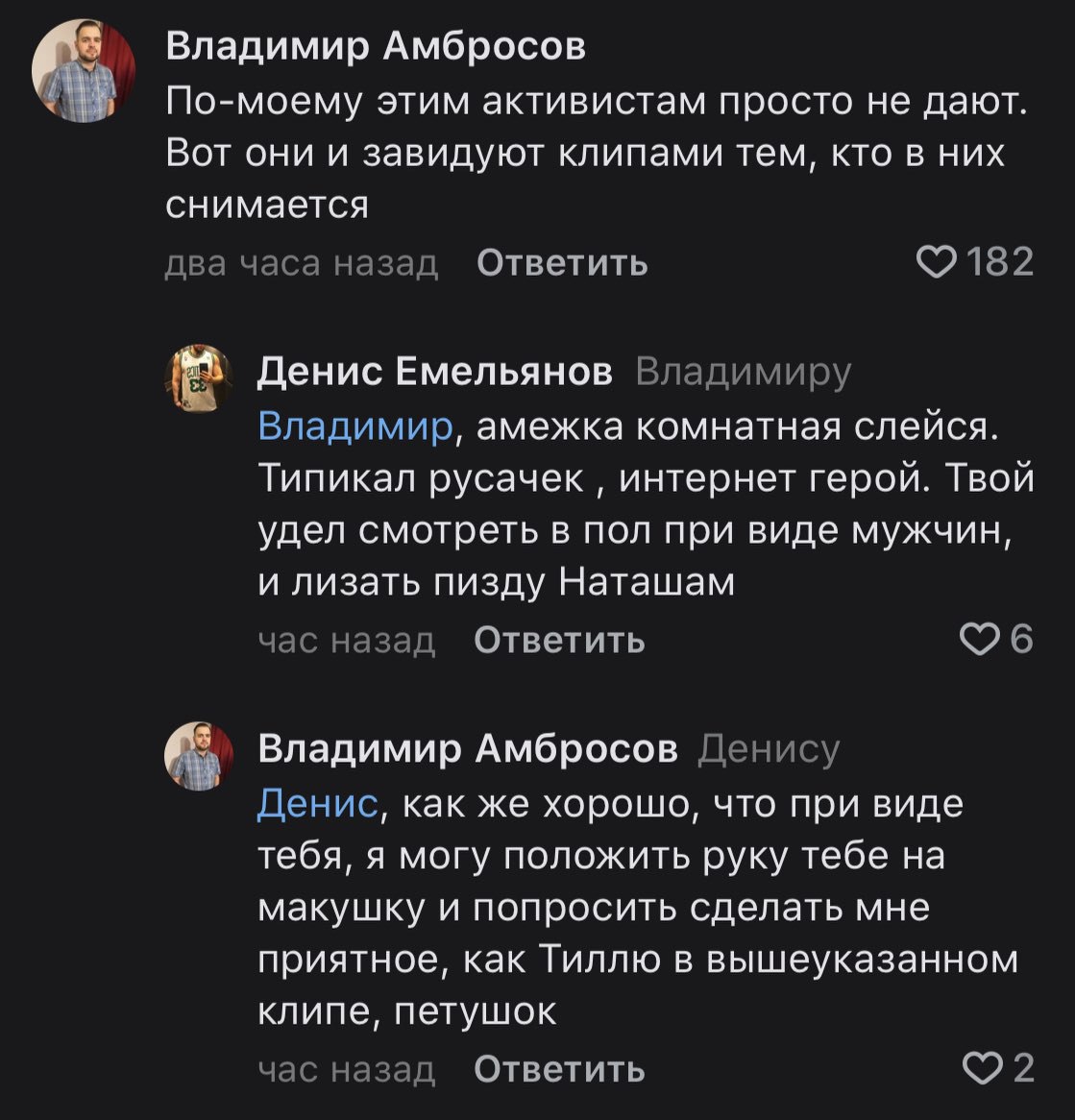Click 'час назад' timestamp on Денис's reply
The height and width of the screenshot is (1120, 1075).
347,640
